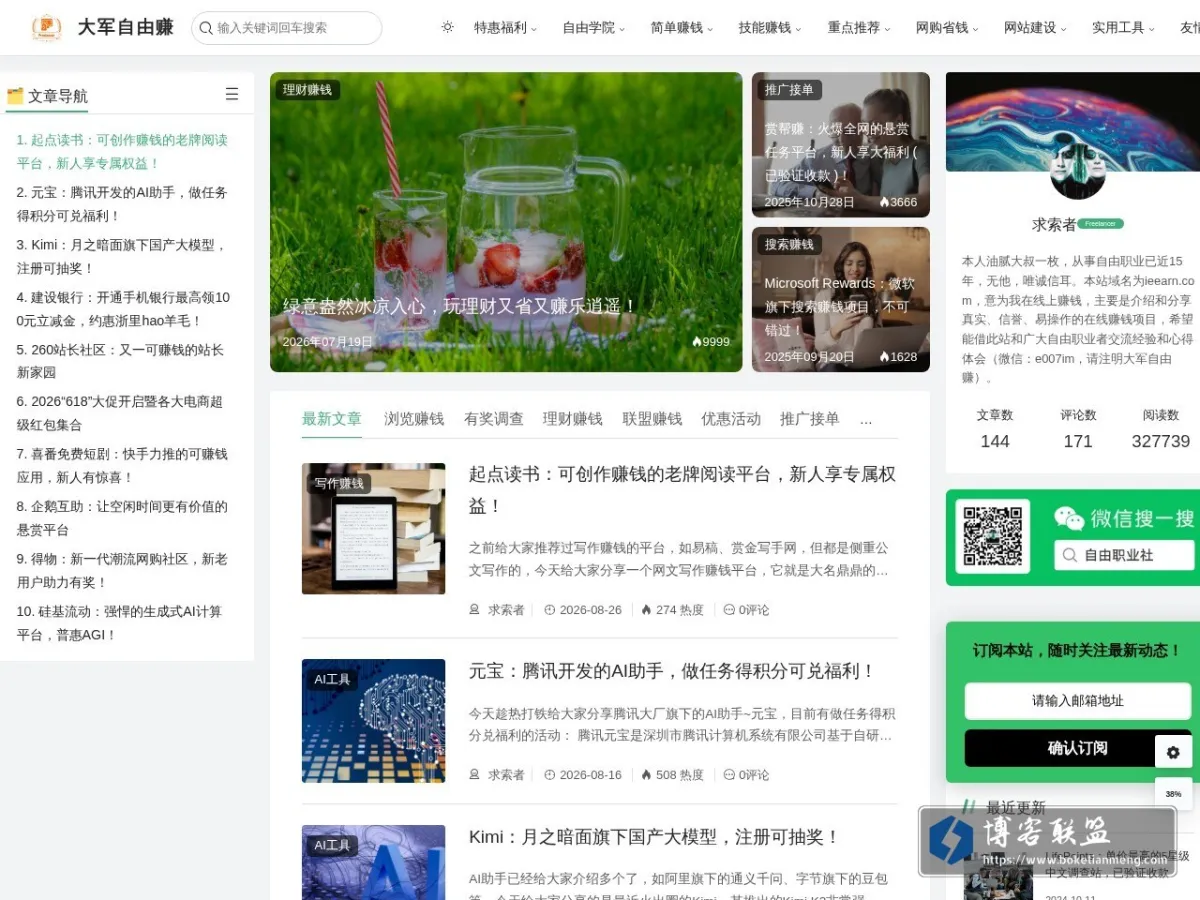Image resolution: width=1200 pixels, height=900 pixels.
Task: Switch to the 最新文章 tab
Action: (332, 419)
